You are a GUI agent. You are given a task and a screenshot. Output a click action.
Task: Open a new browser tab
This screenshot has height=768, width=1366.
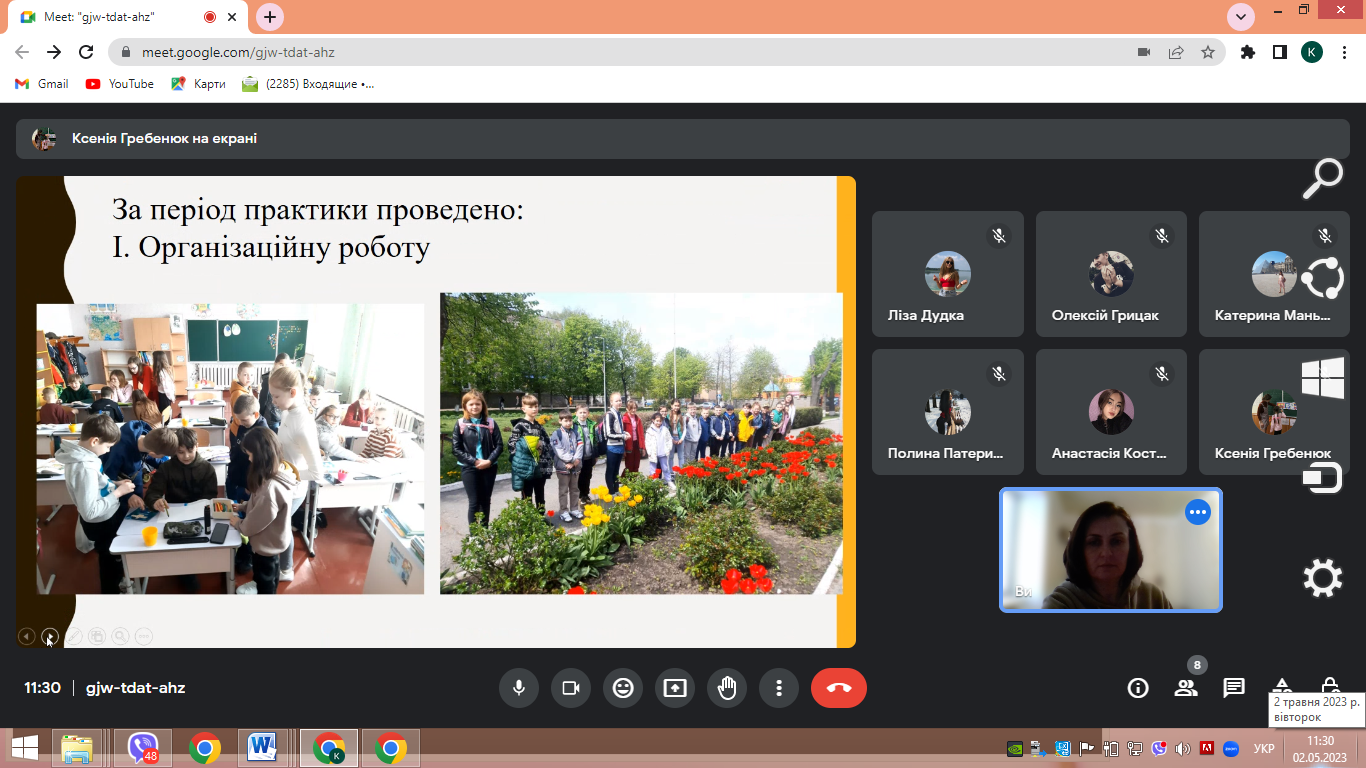[x=270, y=17]
